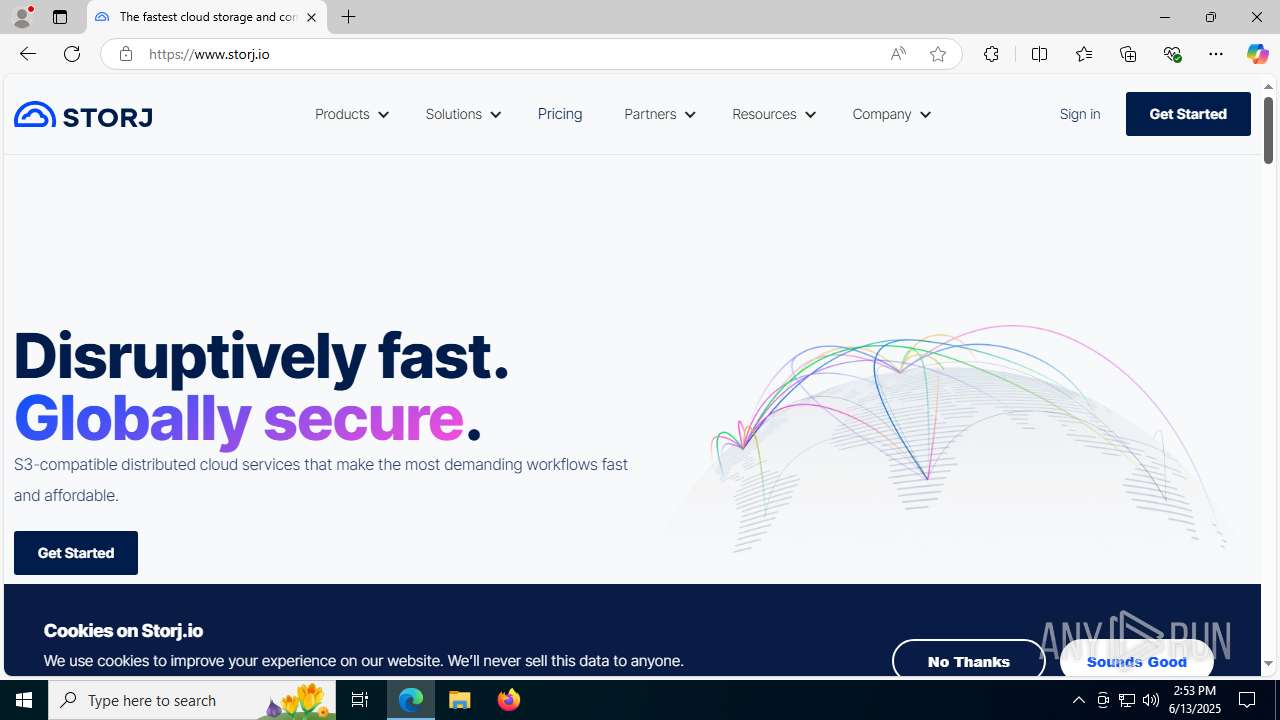
Task: Open the Pricing page
Action: tap(560, 114)
